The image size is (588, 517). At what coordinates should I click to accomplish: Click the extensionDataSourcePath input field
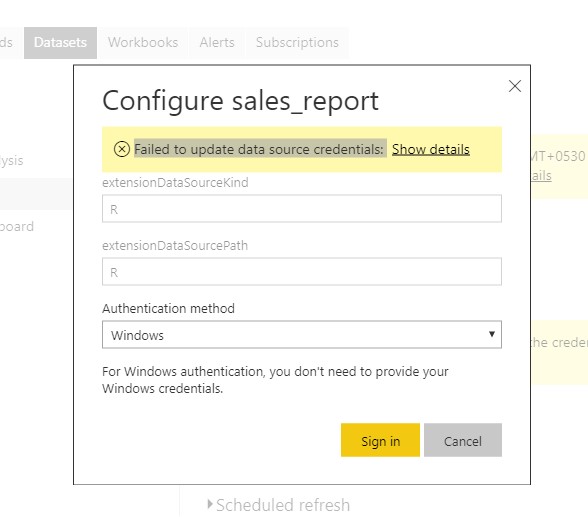point(302,271)
